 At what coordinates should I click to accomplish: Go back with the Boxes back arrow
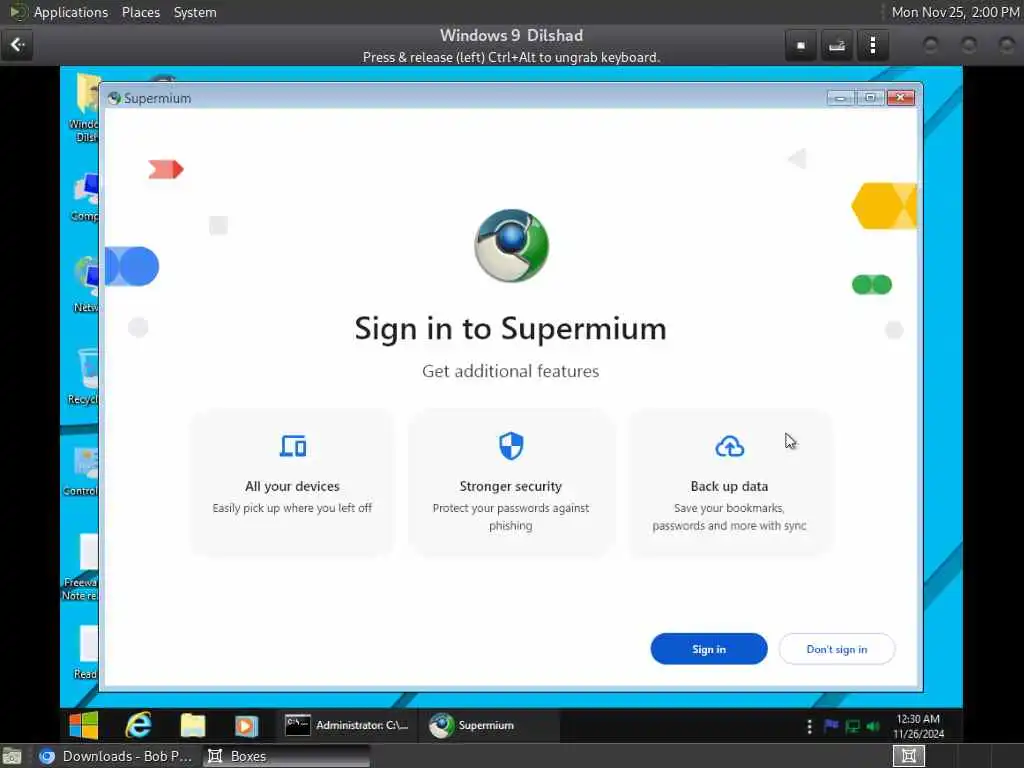(x=18, y=45)
